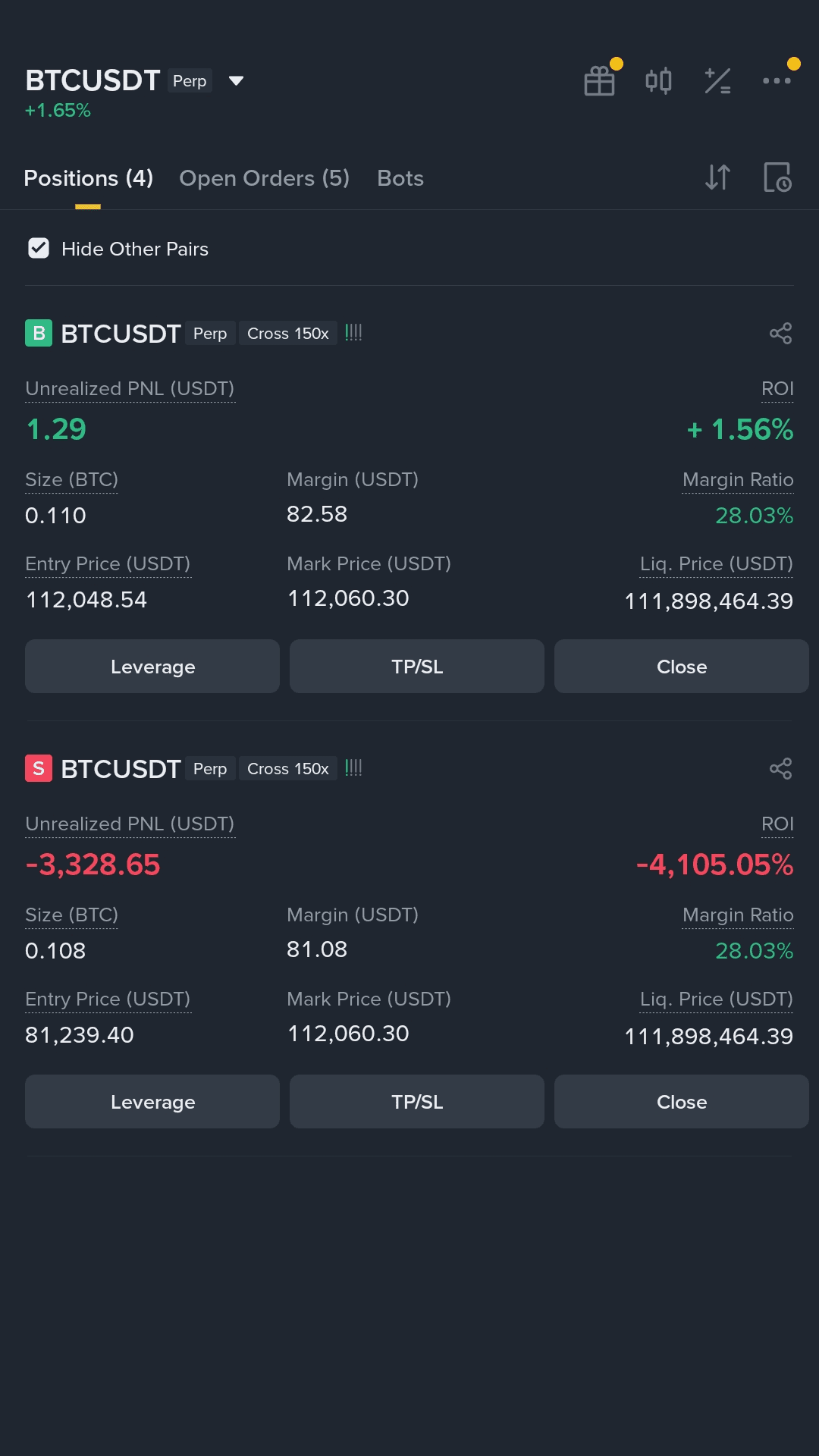Open the order history icon
The image size is (819, 1456).
(x=778, y=177)
